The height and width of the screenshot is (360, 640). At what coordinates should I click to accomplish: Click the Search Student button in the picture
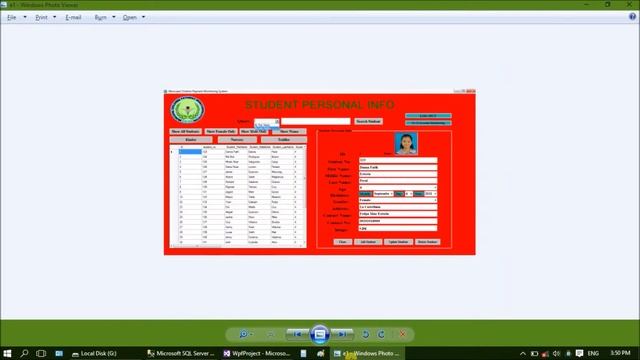coord(368,121)
